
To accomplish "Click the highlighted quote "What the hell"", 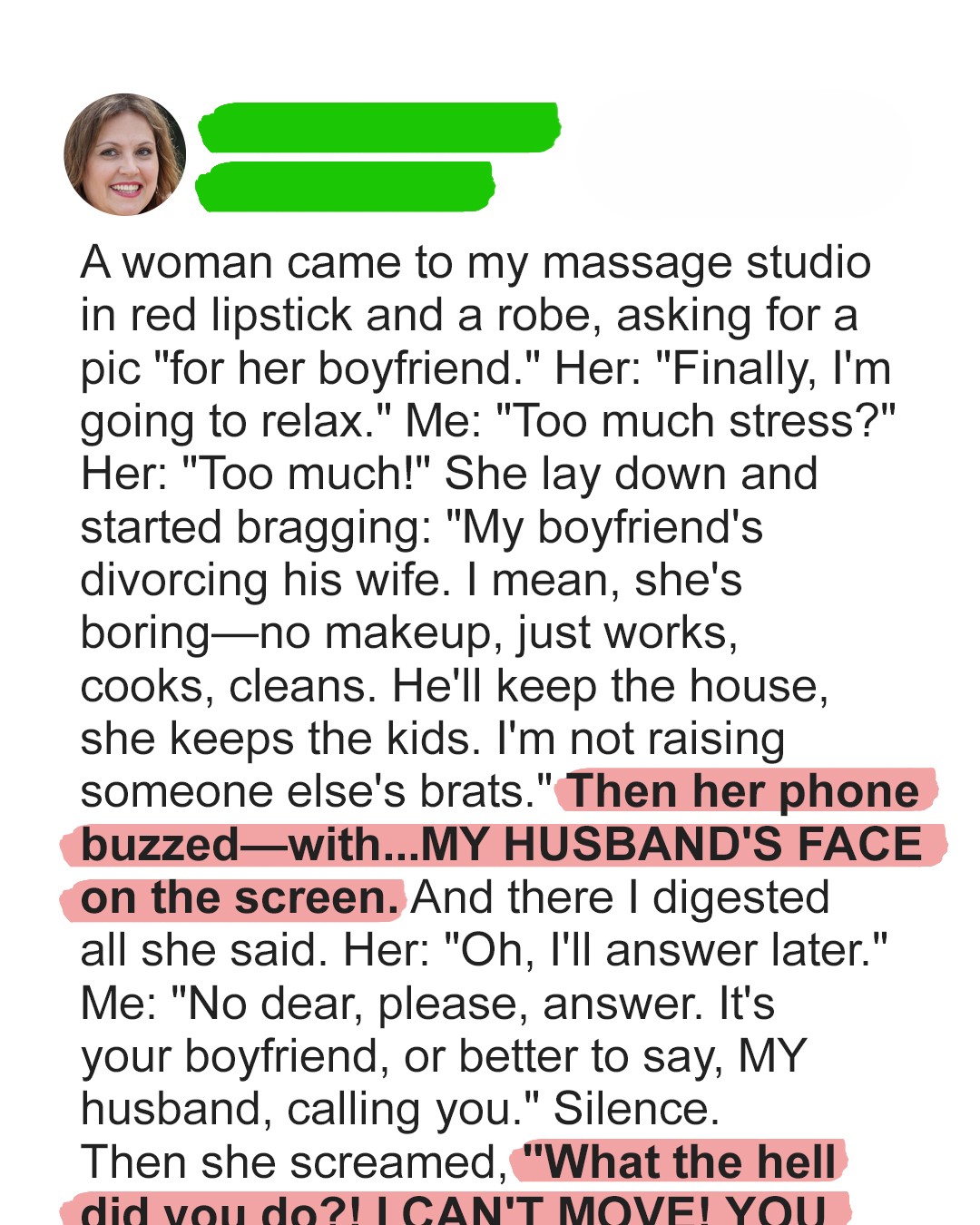I will pyautogui.click(x=681, y=1161).
